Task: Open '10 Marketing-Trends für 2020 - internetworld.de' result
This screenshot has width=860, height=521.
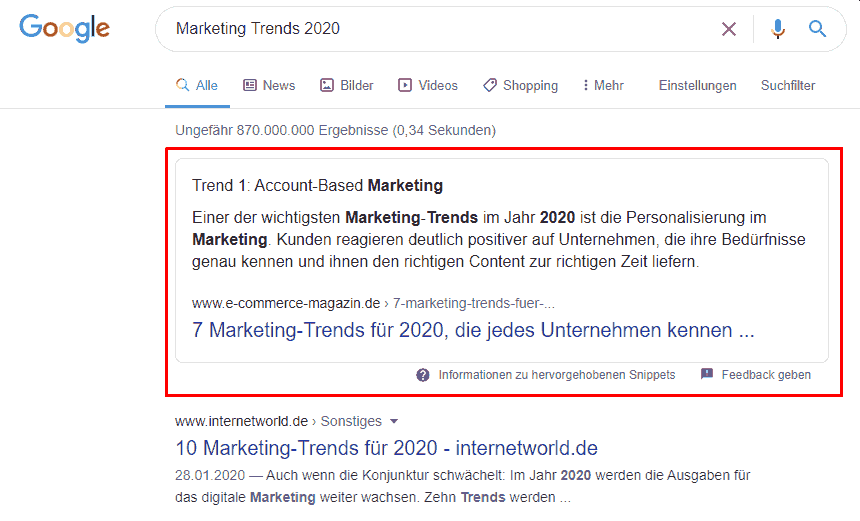Action: [x=386, y=448]
